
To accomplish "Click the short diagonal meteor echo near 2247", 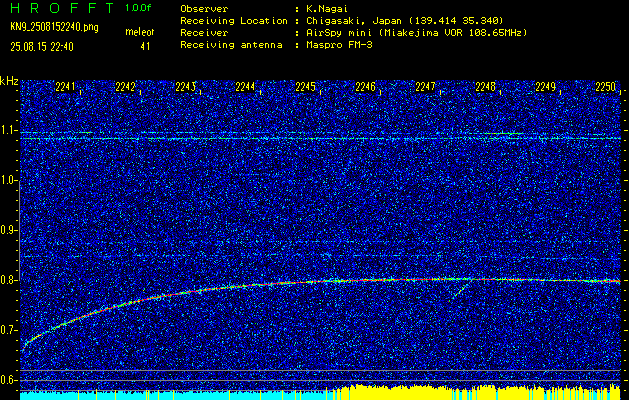I will pos(460,292).
